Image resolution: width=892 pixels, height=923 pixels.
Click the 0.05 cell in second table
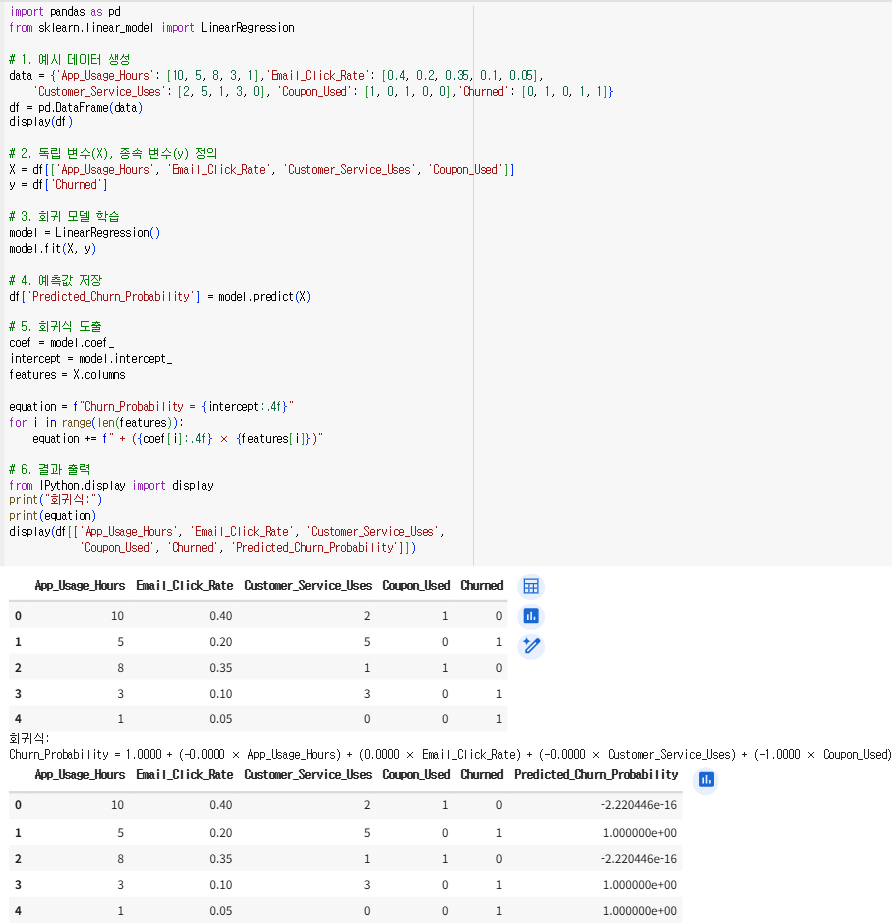click(x=221, y=911)
